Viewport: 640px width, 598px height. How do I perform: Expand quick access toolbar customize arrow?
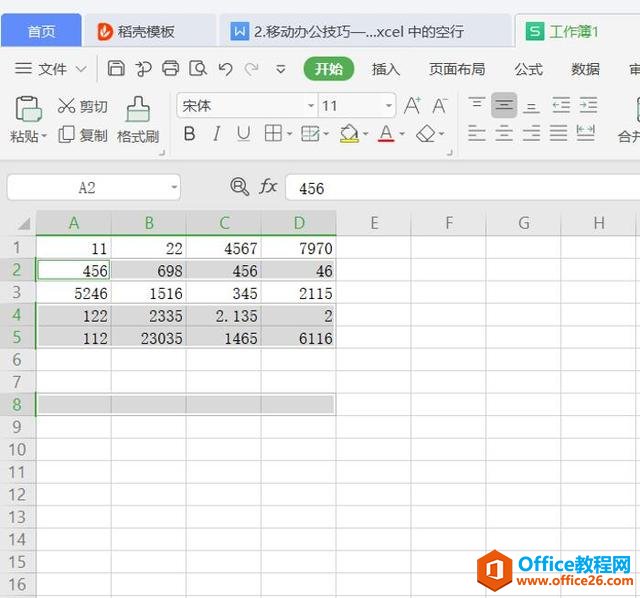pyautogui.click(x=281, y=69)
